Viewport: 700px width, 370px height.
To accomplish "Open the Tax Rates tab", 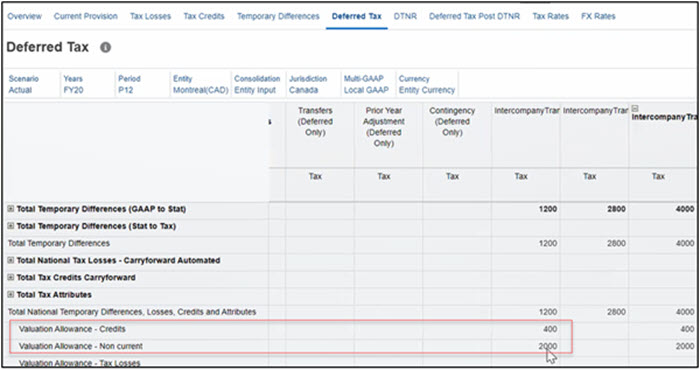I will click(x=550, y=17).
